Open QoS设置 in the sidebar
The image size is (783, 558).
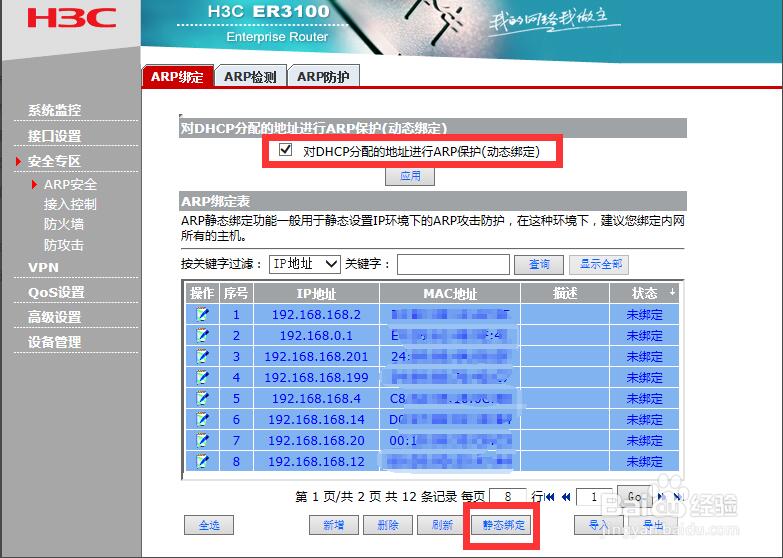56,292
